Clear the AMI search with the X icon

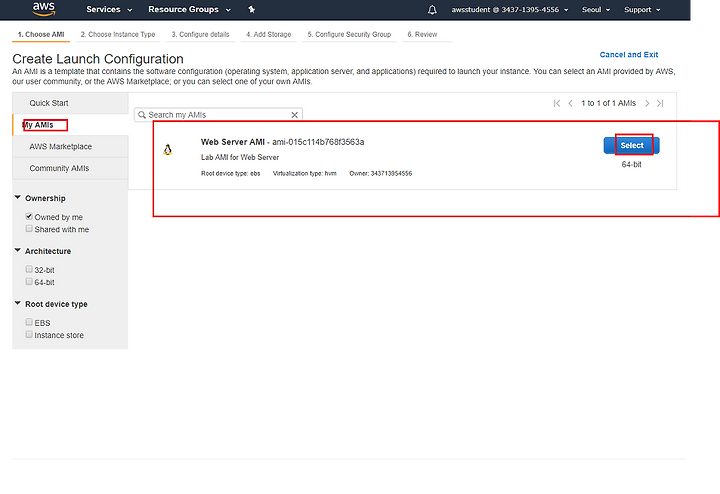click(295, 115)
